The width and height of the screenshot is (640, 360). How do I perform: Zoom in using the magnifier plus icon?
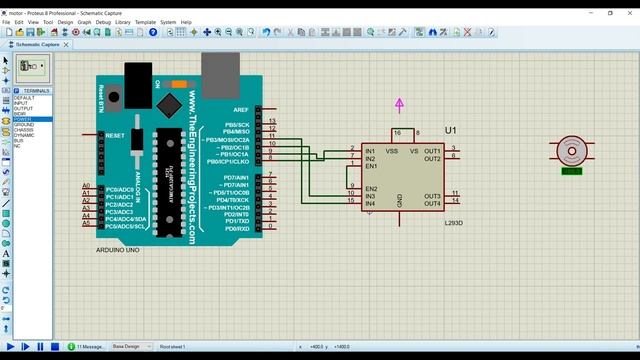tap(218, 32)
